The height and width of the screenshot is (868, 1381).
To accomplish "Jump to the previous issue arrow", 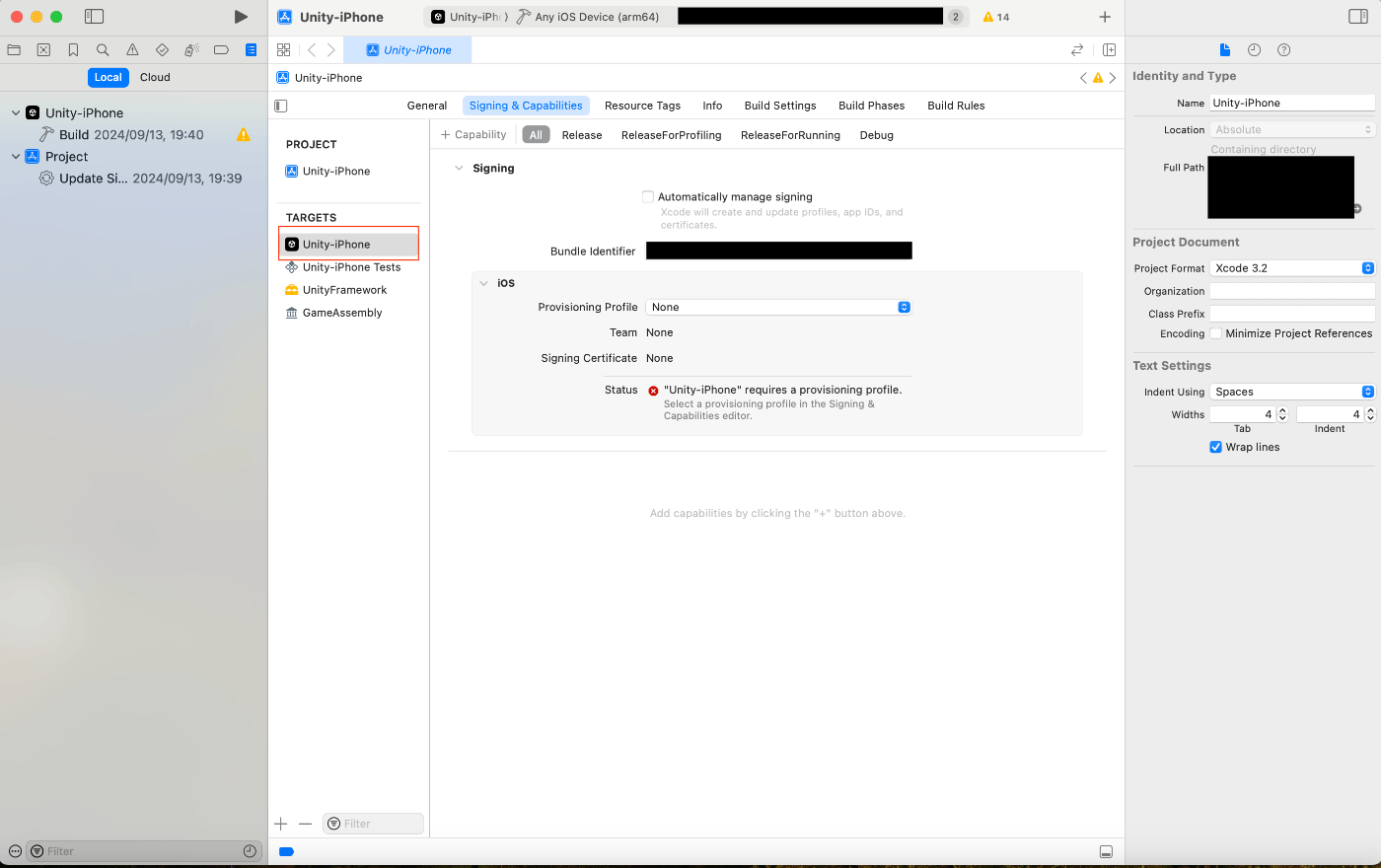I will [x=1083, y=78].
